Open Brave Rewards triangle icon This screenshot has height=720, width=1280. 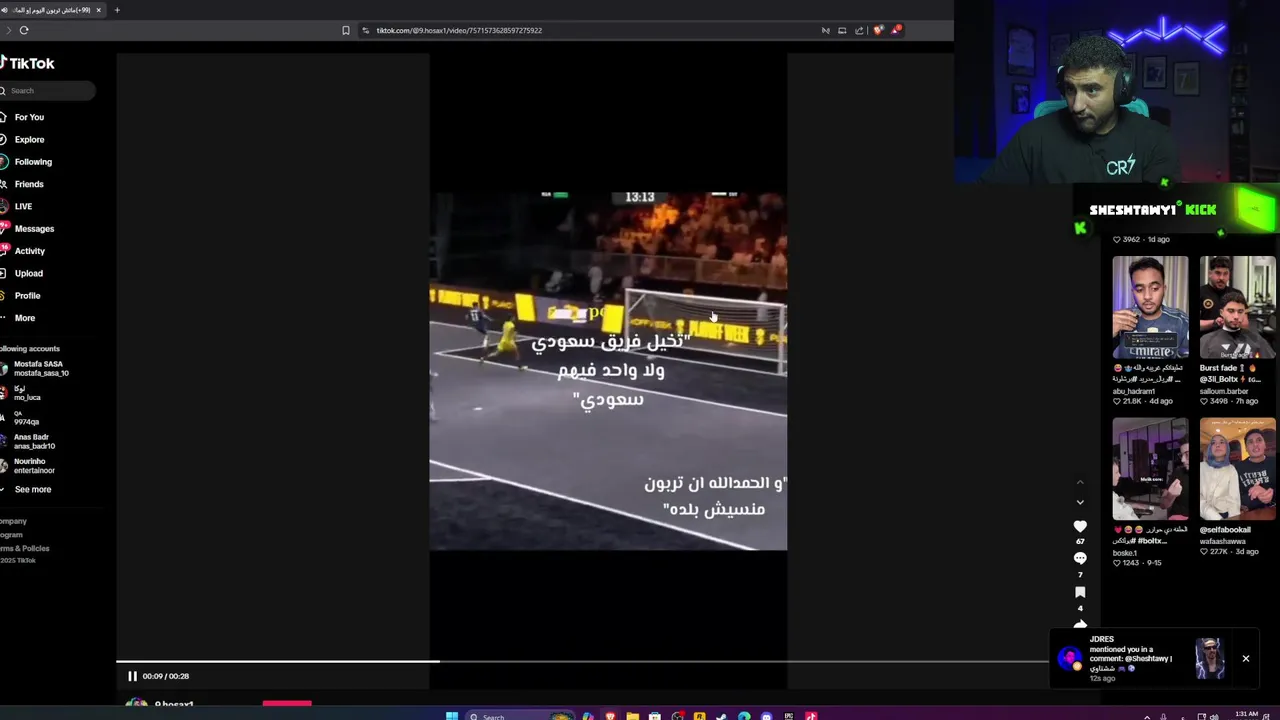pos(896,30)
